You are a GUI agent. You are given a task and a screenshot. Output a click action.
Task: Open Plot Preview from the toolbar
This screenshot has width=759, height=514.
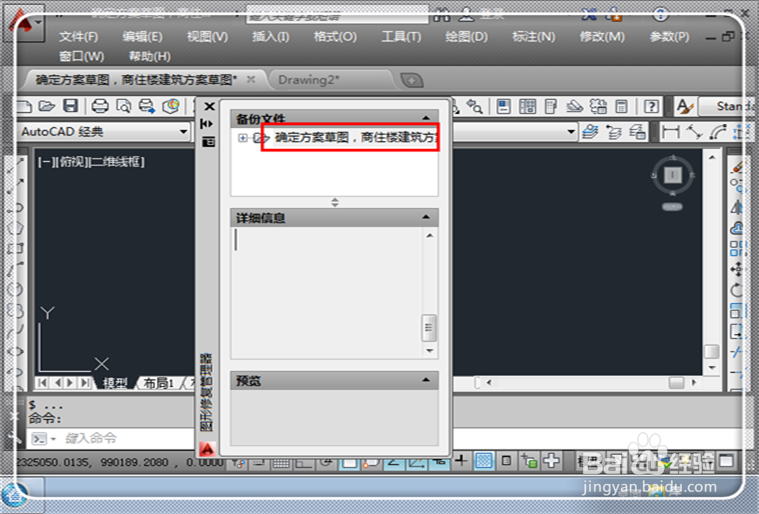click(123, 106)
